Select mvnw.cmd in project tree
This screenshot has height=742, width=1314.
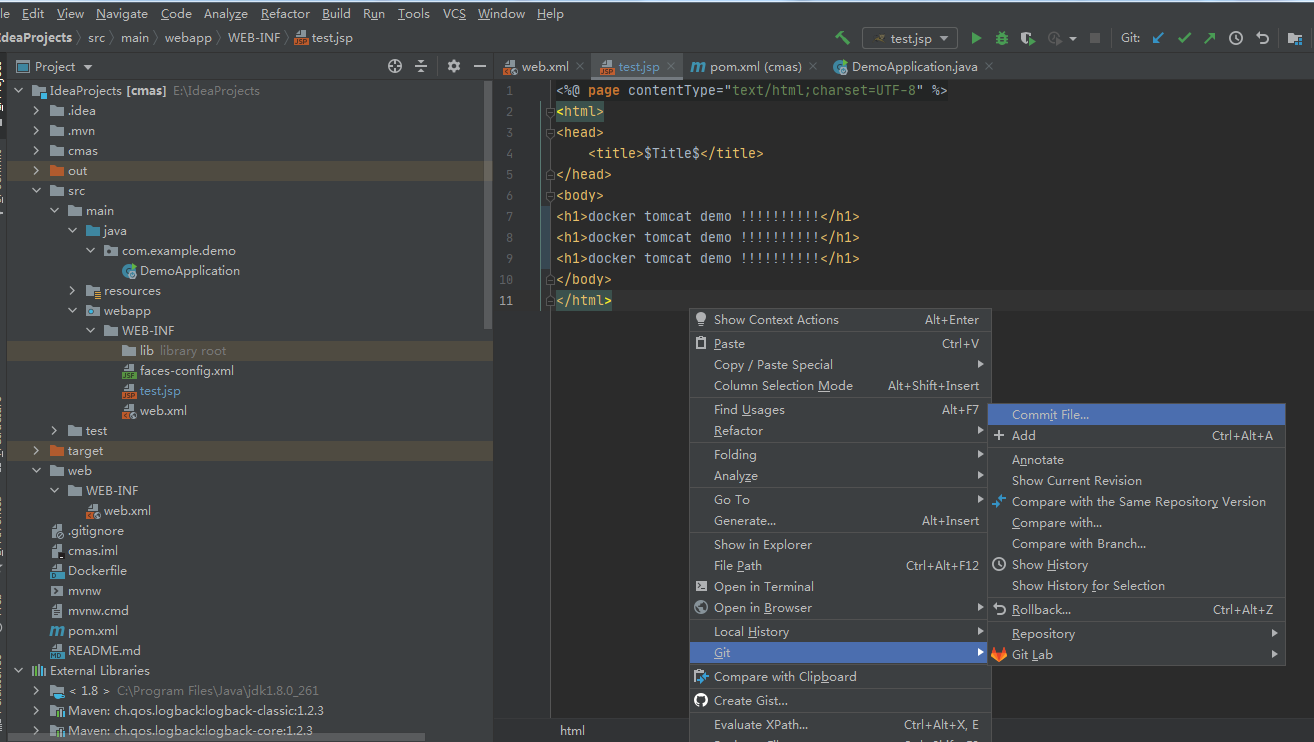click(98, 610)
